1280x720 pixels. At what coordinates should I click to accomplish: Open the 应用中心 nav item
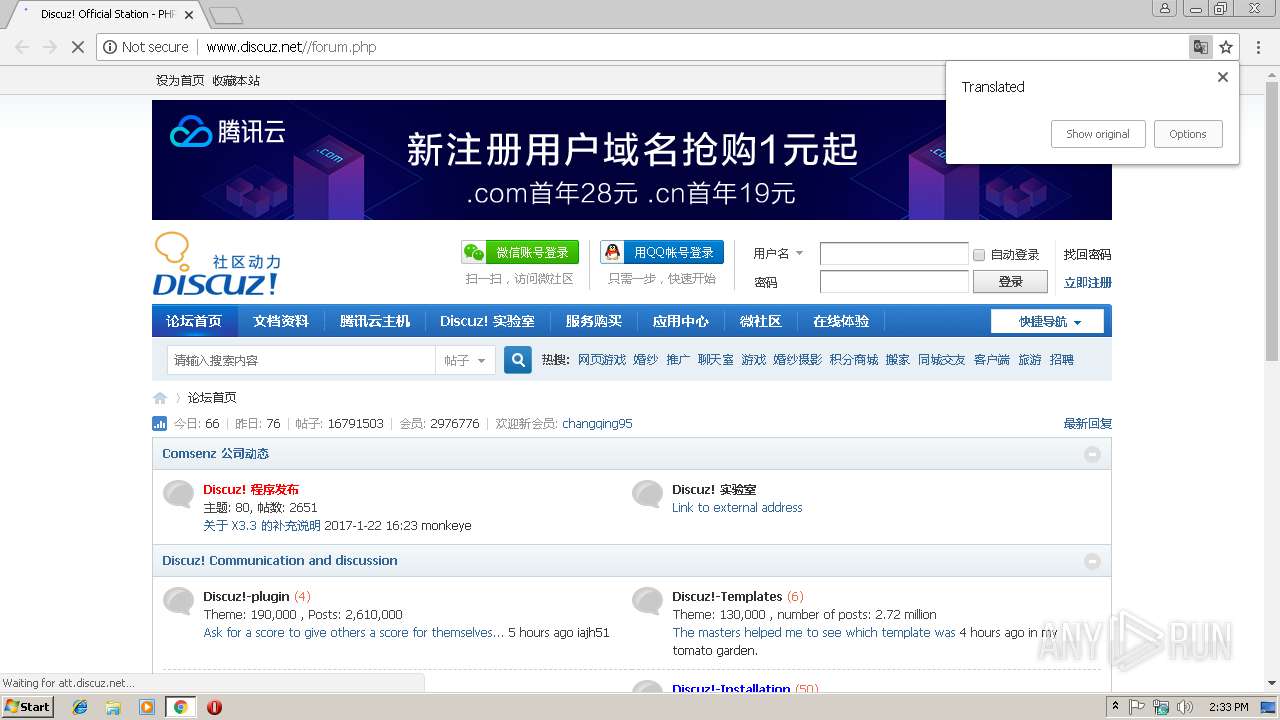tap(681, 321)
